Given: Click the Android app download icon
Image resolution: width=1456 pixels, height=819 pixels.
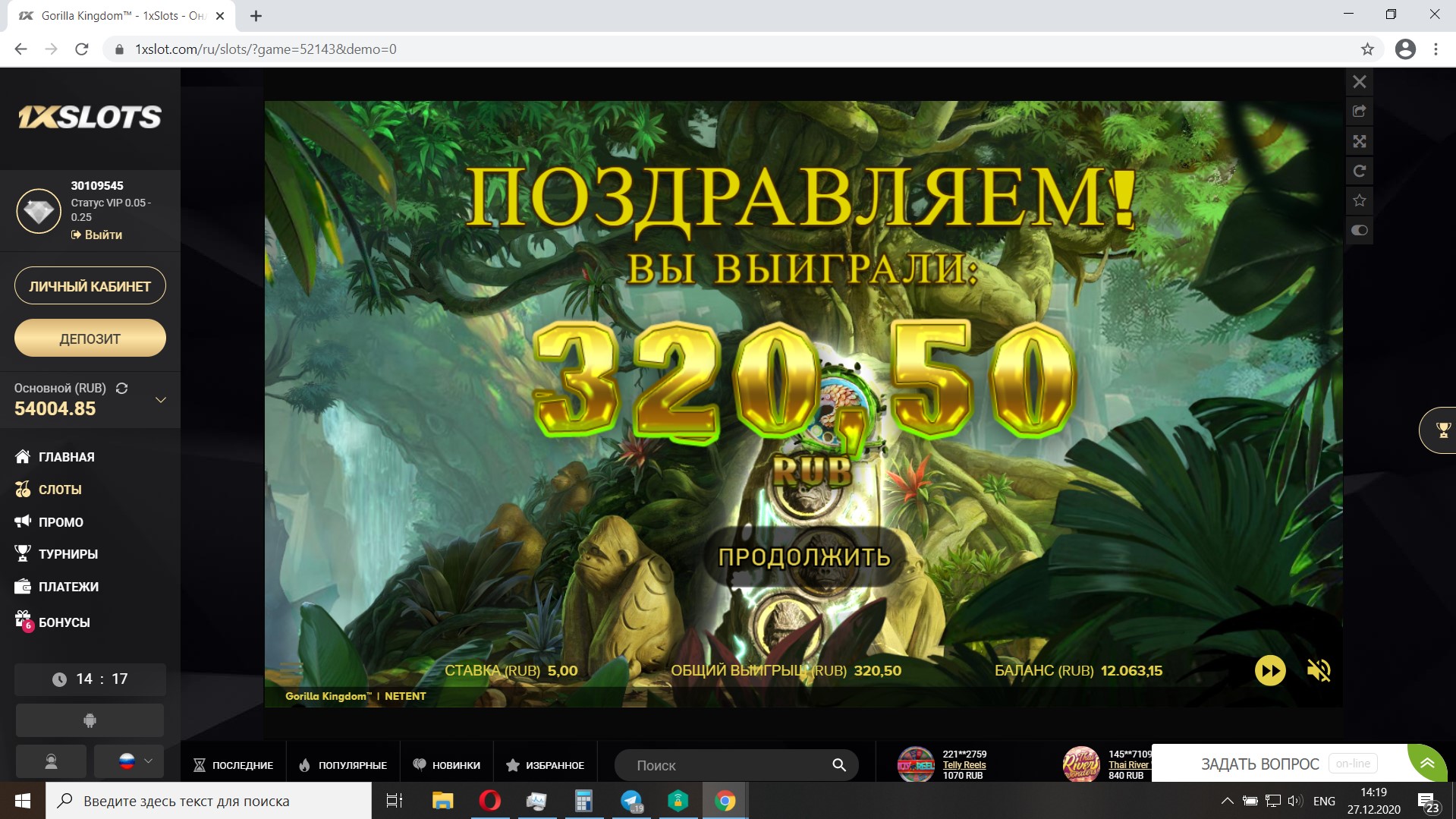Looking at the screenshot, I should point(90,720).
